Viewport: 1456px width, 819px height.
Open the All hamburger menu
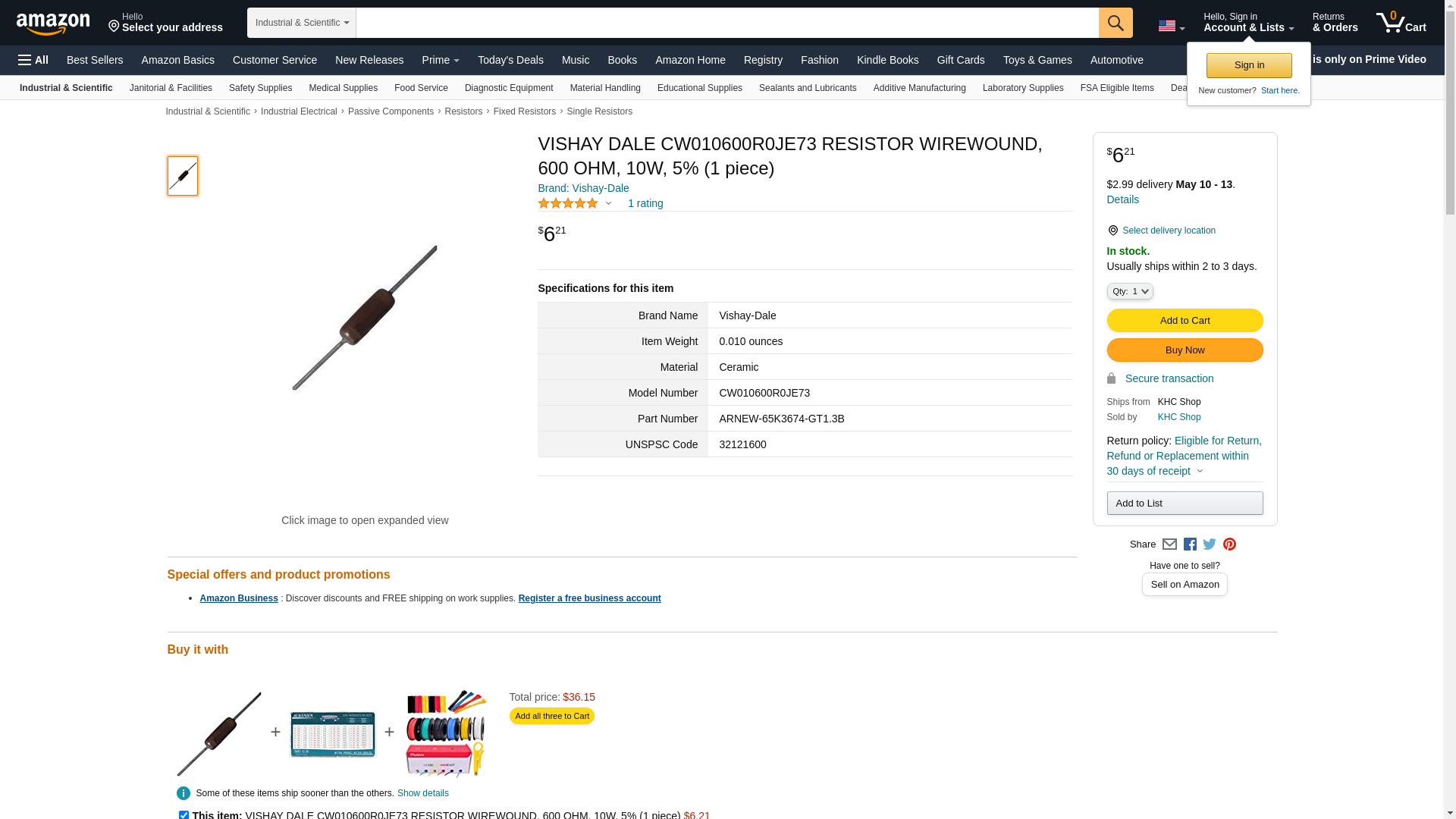(x=33, y=60)
